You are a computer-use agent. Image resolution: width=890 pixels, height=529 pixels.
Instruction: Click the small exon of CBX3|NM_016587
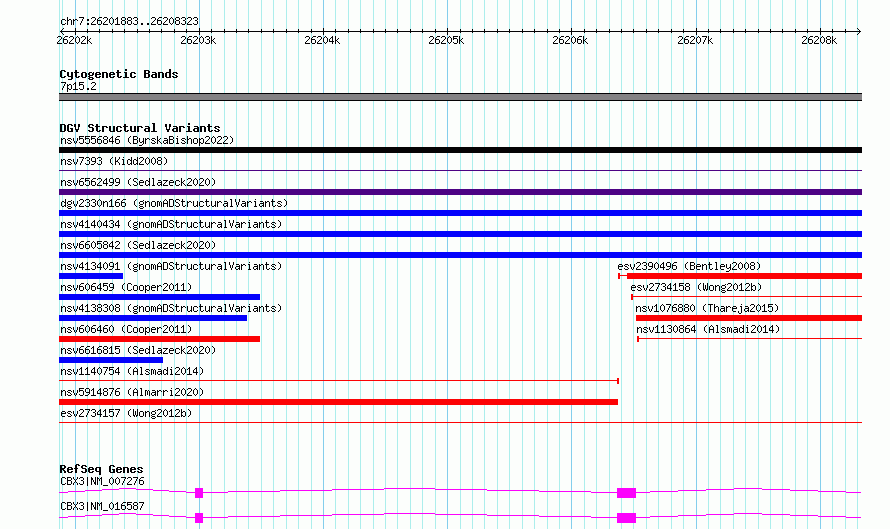tap(199, 518)
